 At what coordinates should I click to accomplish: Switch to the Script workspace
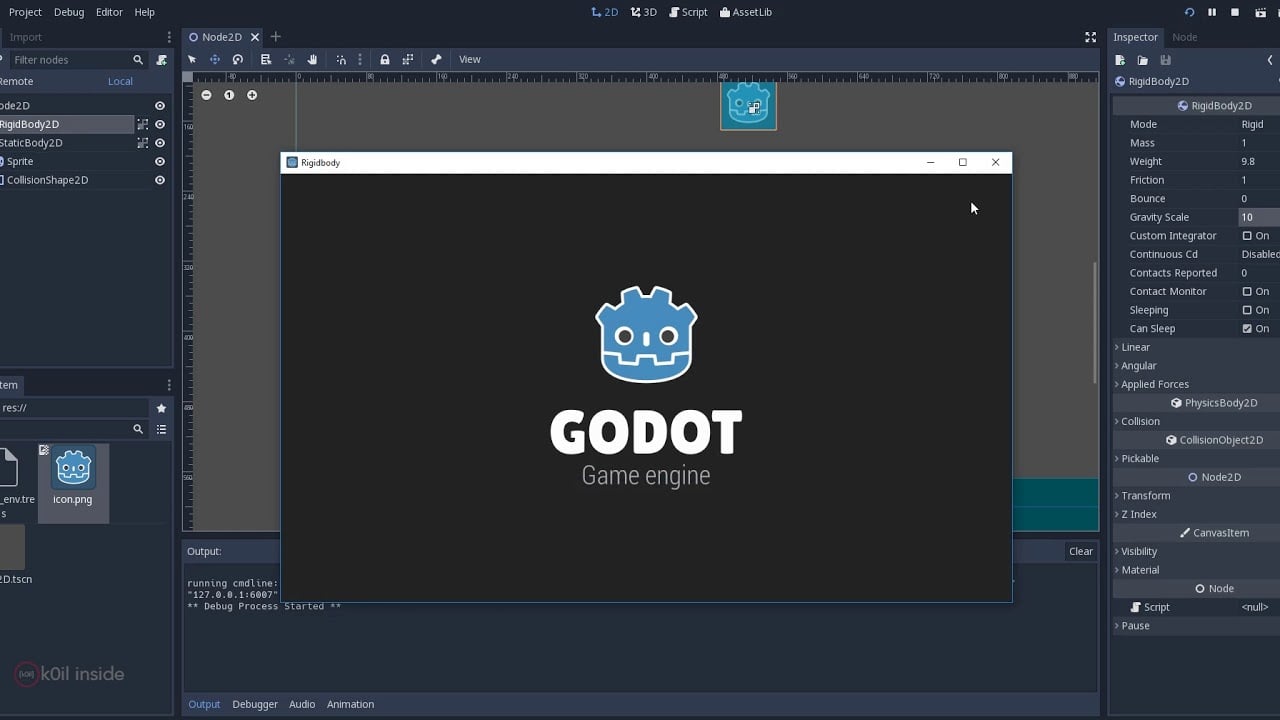point(688,12)
